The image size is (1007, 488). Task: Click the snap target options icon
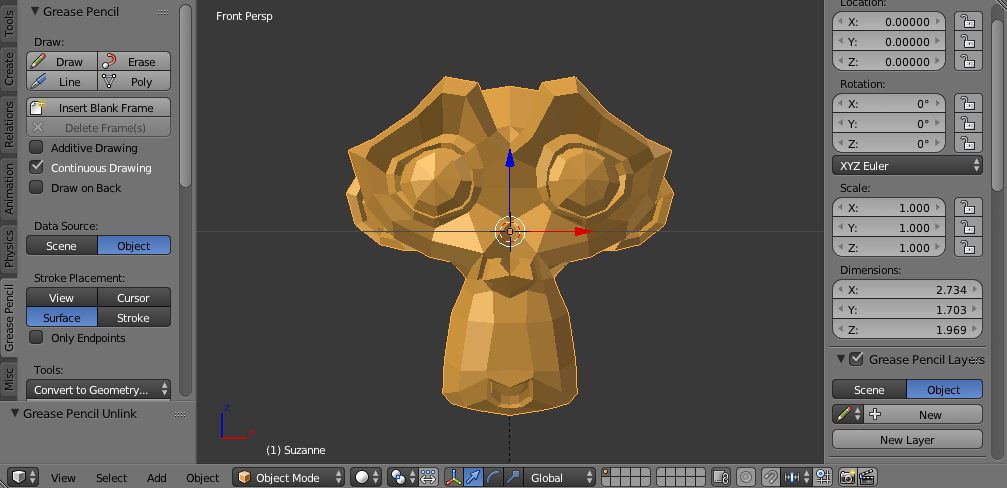(x=823, y=477)
